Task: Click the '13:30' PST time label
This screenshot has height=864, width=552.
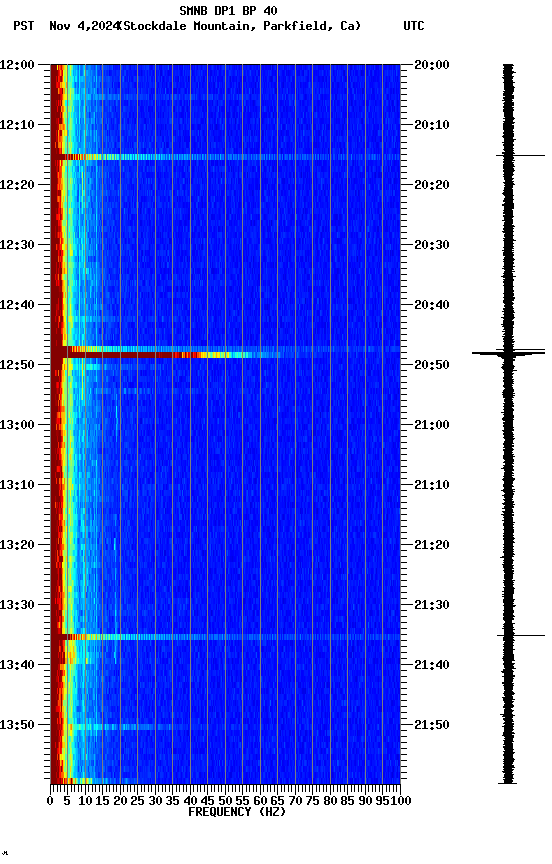Action: pos(17,605)
